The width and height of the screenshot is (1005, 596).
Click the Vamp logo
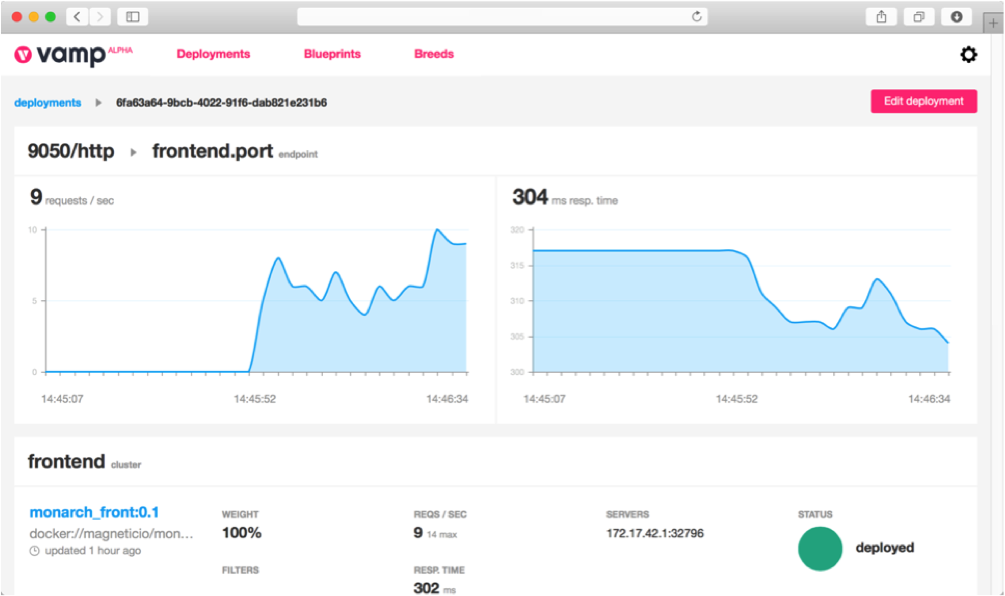61,55
